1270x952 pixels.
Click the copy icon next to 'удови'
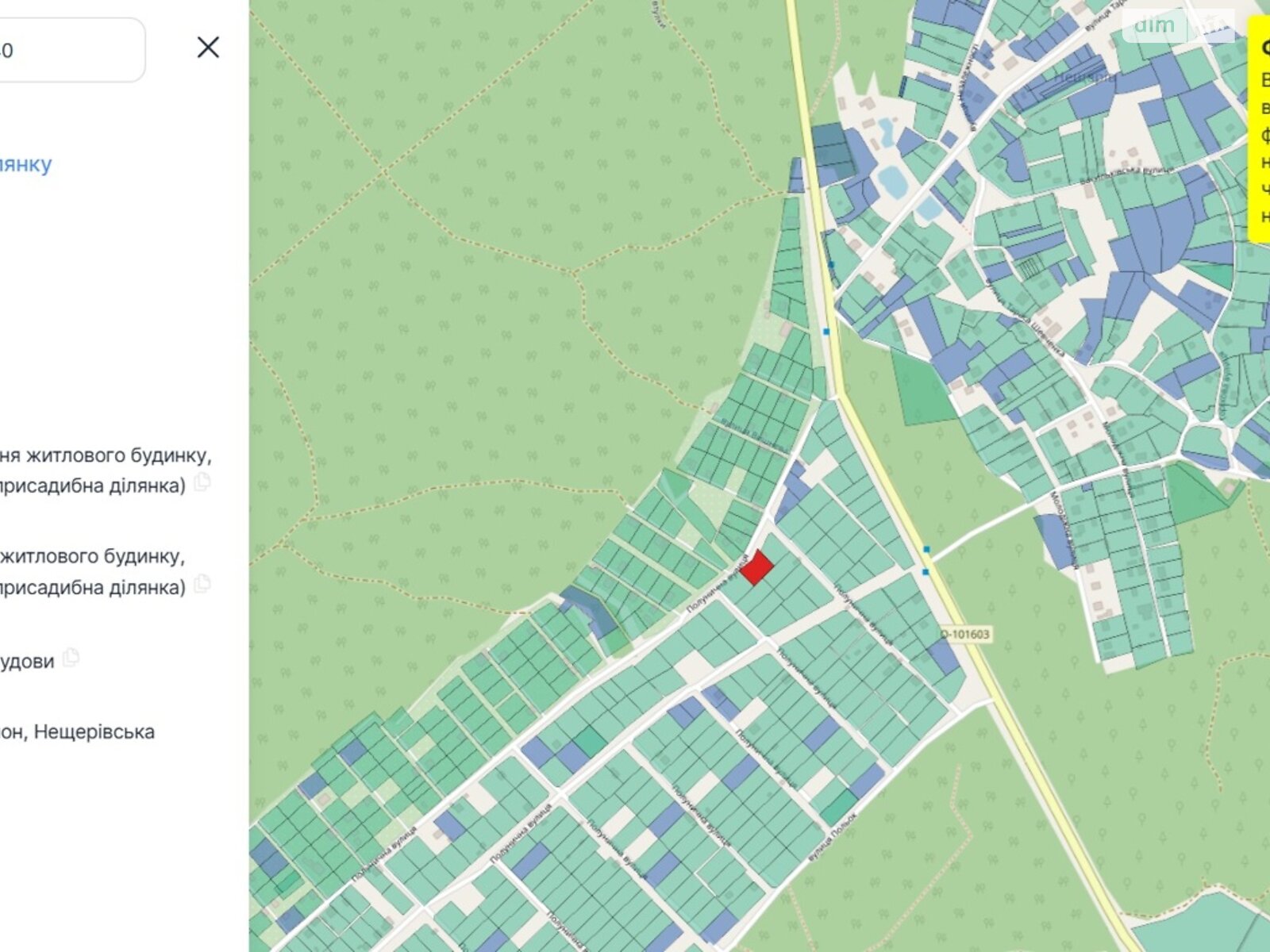(x=71, y=658)
